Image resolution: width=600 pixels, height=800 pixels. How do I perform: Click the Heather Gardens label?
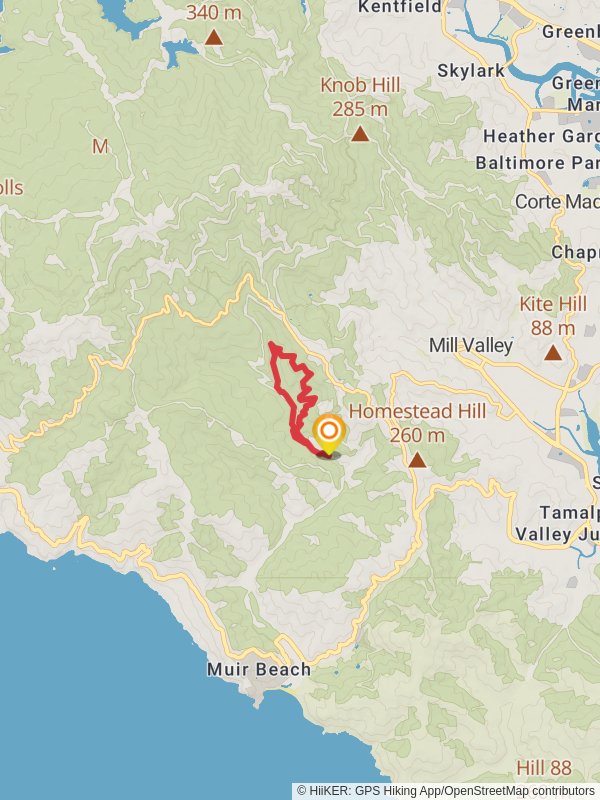pos(541,136)
